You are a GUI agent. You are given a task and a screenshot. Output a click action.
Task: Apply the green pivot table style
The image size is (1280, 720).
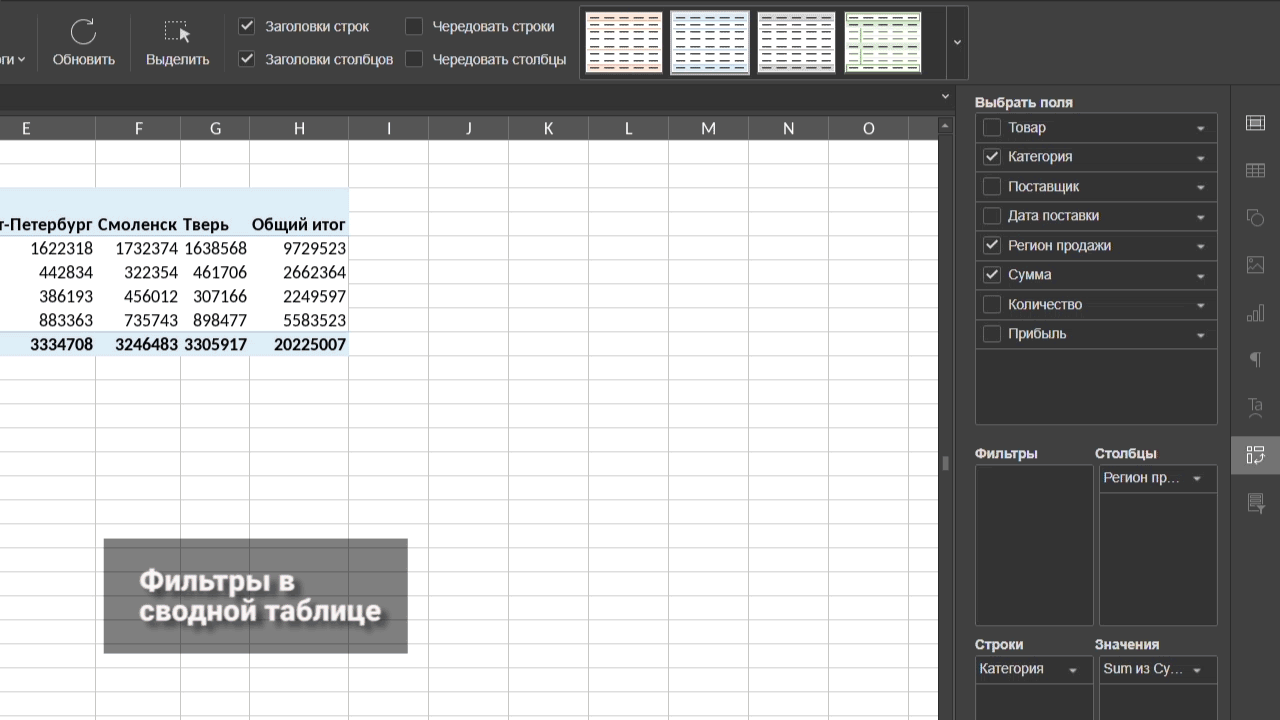(883, 42)
